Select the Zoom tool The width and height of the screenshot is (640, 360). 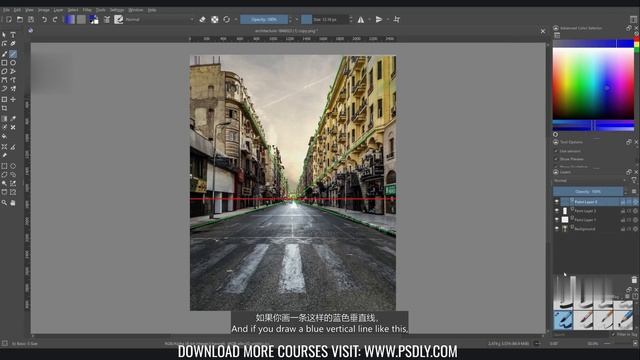point(4,203)
